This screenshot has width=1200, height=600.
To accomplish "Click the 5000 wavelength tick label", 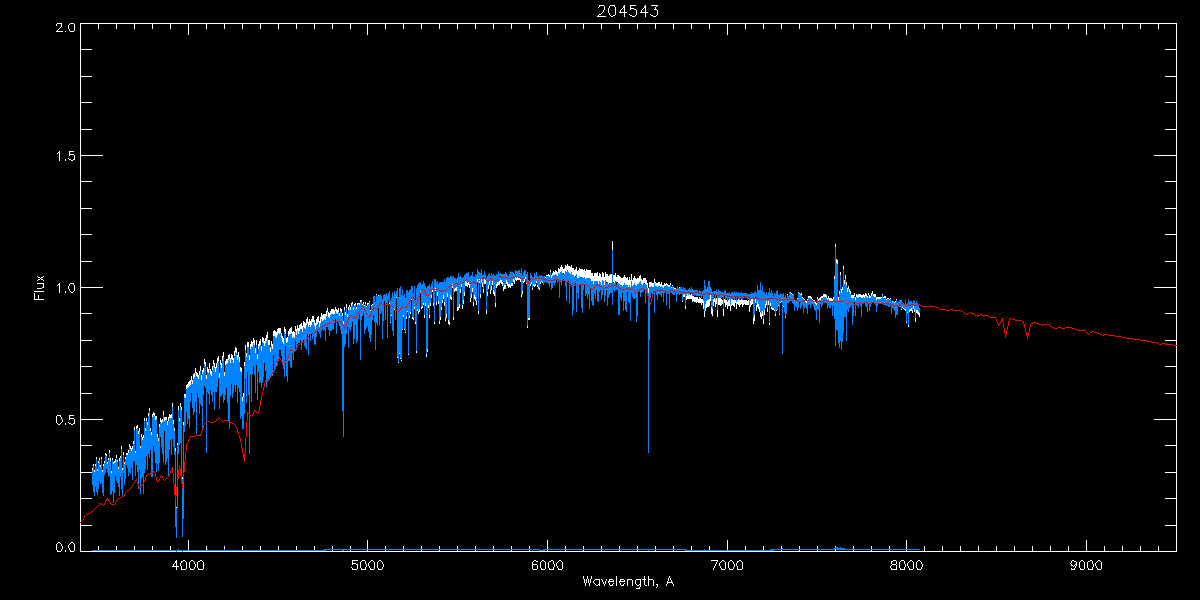I will 367,562.
